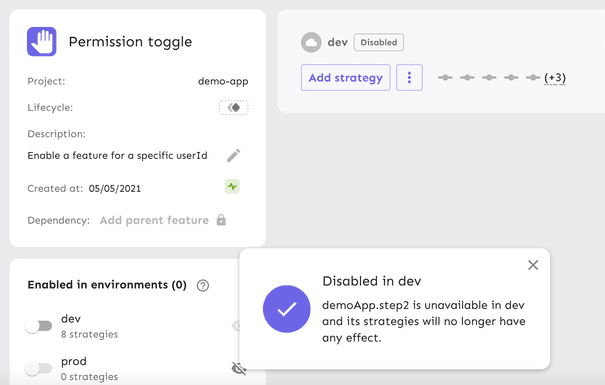The width and height of the screenshot is (605, 385).
Task: Dismiss the Disabled in dev notification
Action: pyautogui.click(x=533, y=265)
